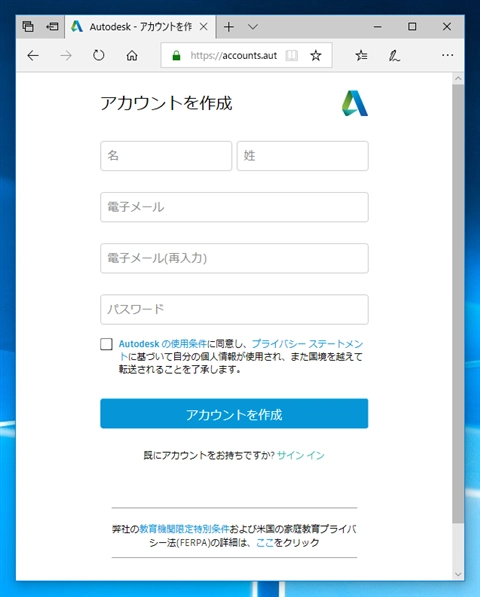Screen dimensions: 480x597
Task: Refresh the page with reload icon
Action: coord(99,56)
